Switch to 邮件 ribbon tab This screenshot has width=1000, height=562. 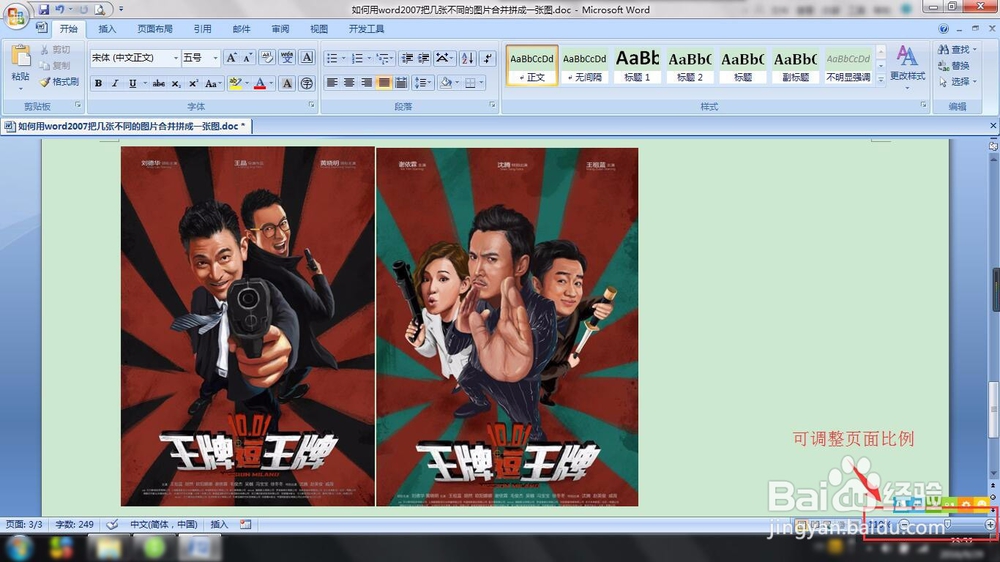tap(241, 29)
